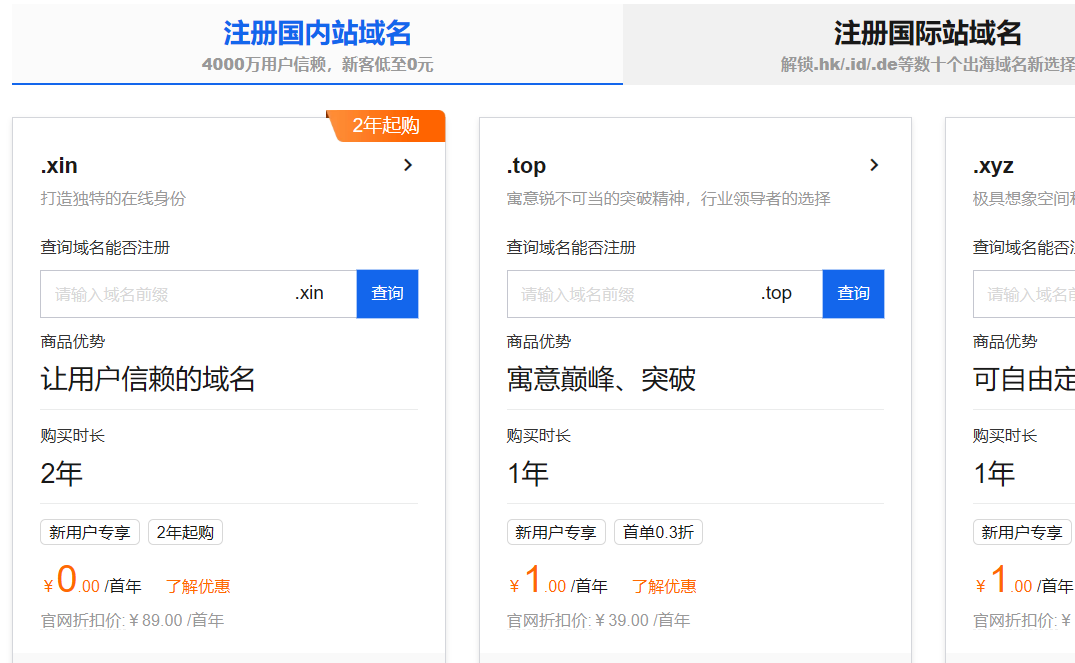Open 了解优惠 link on .xin card

198,586
